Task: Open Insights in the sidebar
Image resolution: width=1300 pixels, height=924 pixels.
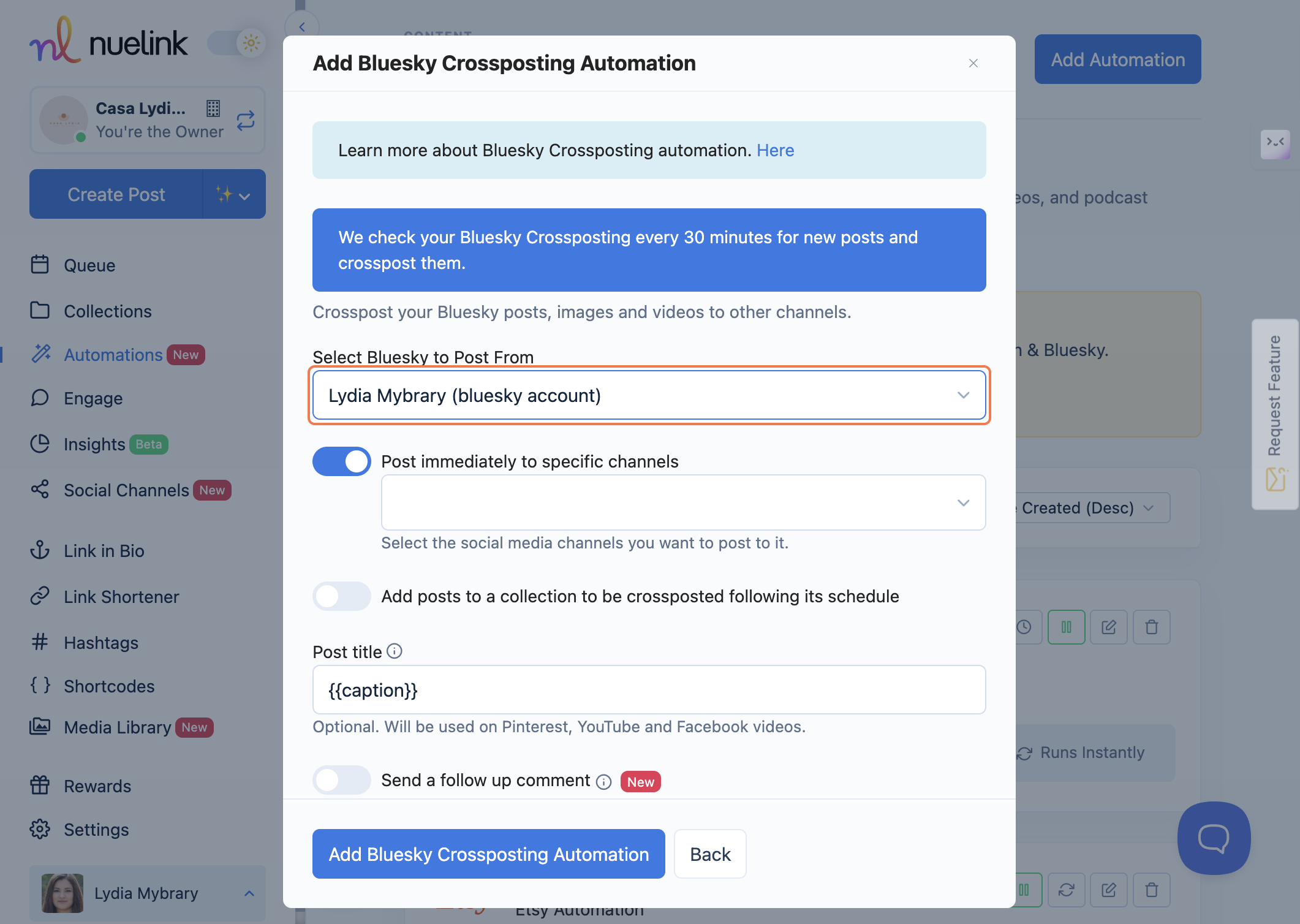Action: 94,444
